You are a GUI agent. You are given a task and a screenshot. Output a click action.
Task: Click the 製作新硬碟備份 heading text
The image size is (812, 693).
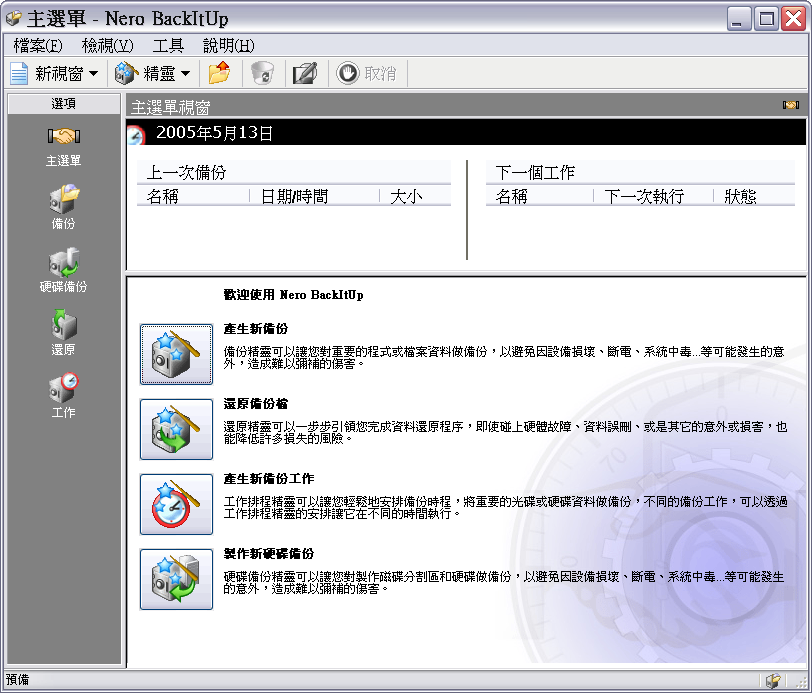[x=269, y=554]
